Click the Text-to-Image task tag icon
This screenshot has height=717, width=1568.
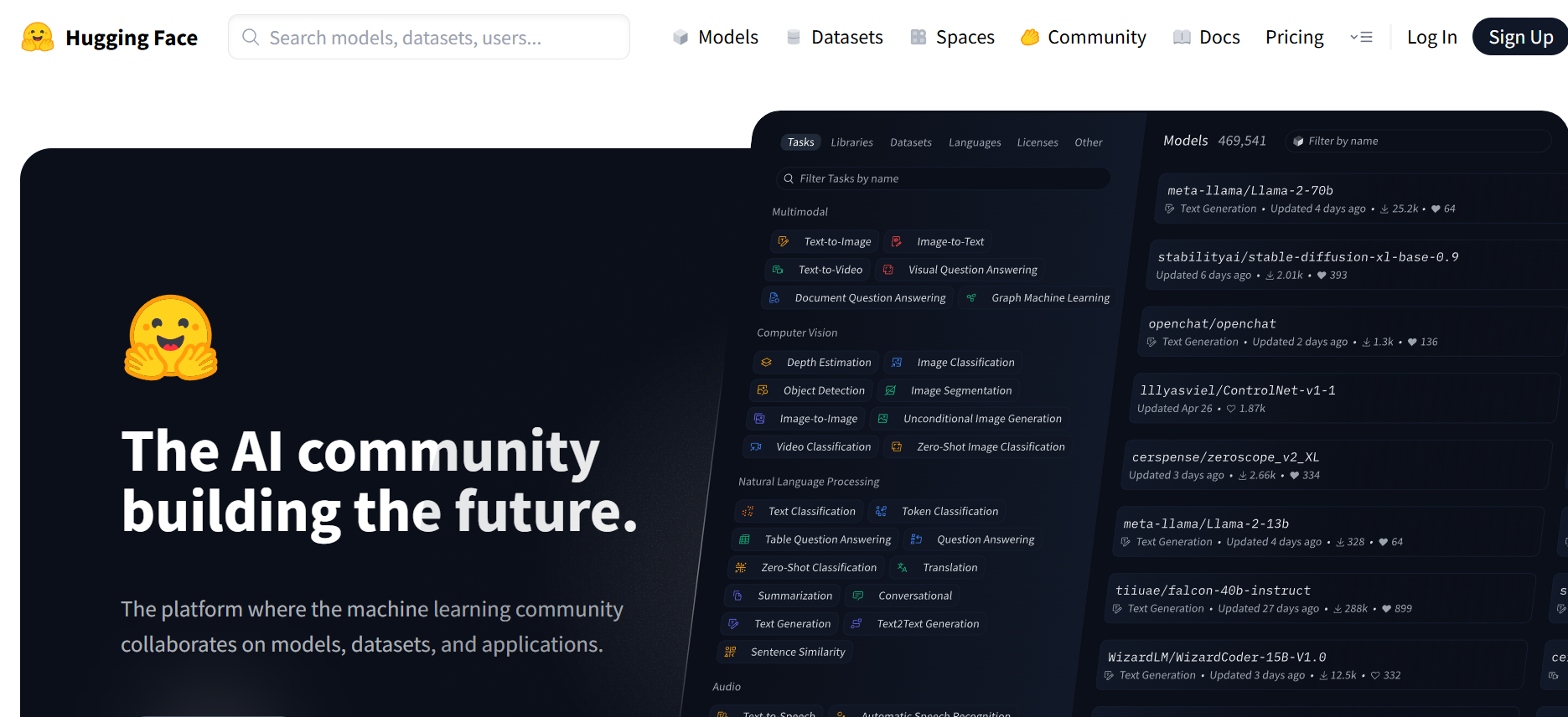[784, 241]
